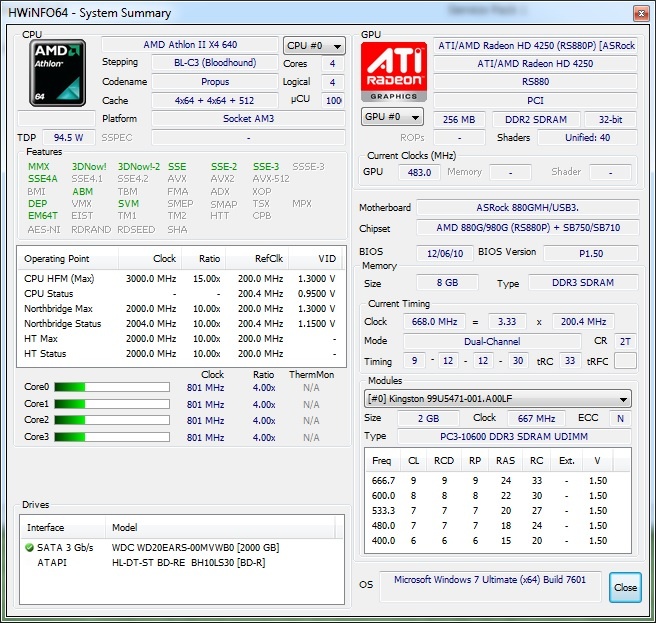Open the CPU #0 selector dropdown
656x623 pixels.
[x=314, y=46]
